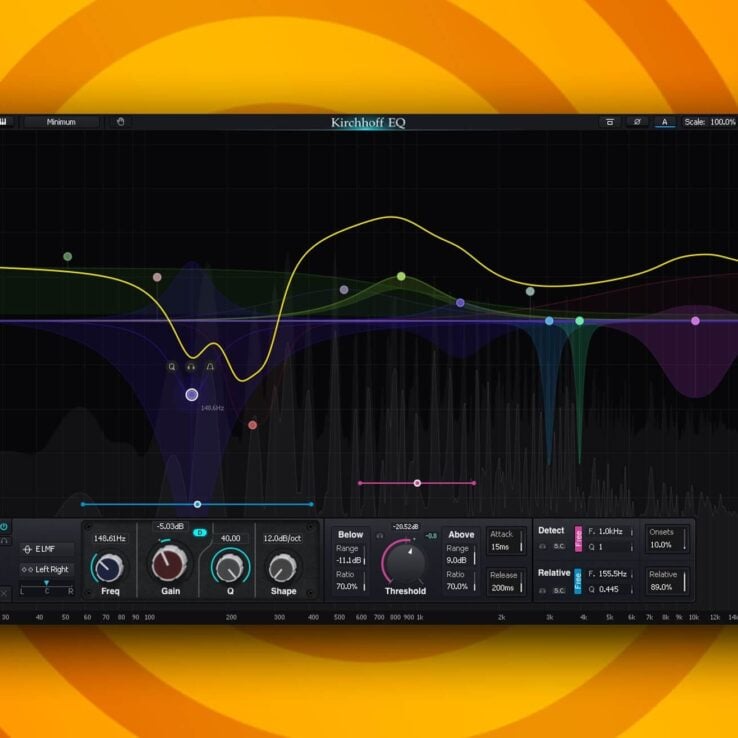
Task: Select the highlighted purple band node at 148Hz
Action: [192, 394]
